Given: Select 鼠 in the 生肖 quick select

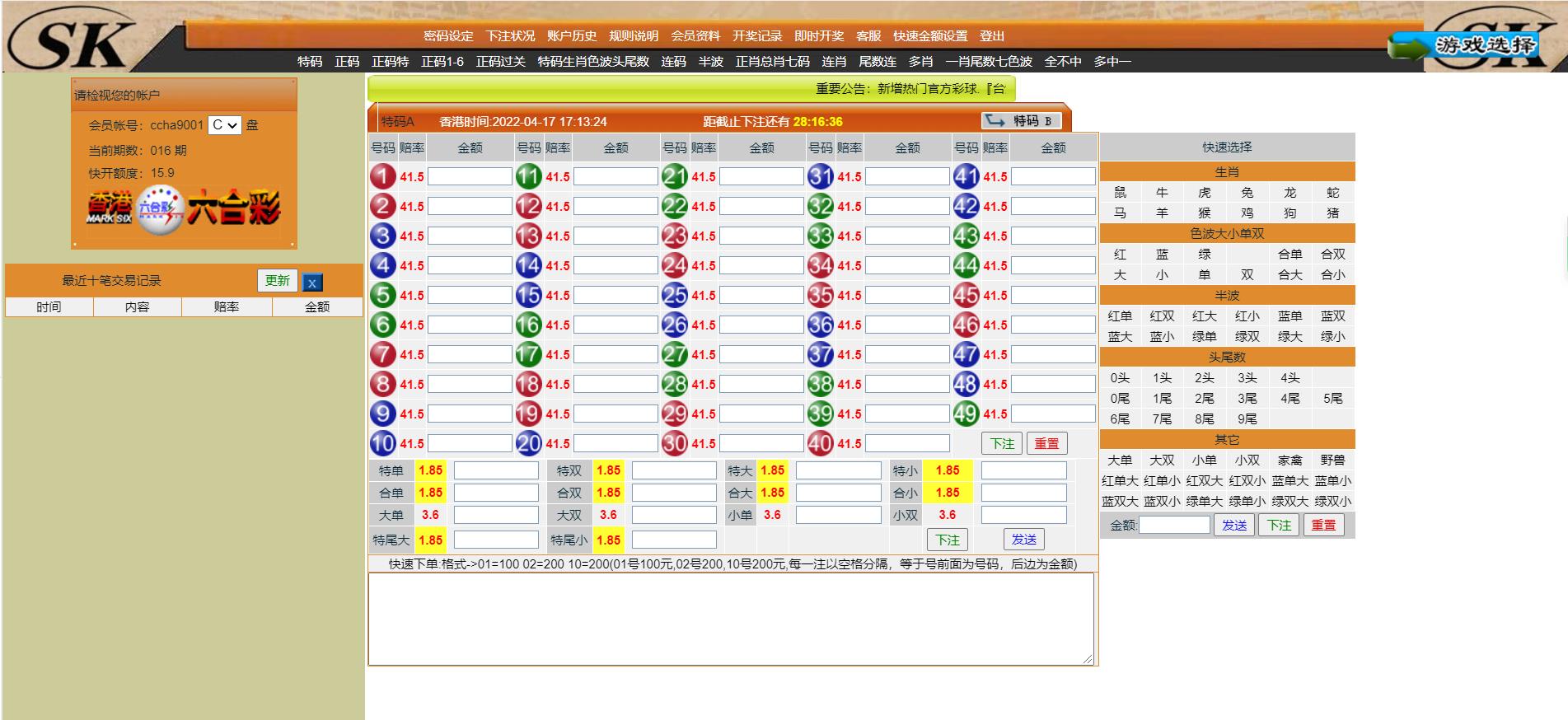Looking at the screenshot, I should 1120,193.
